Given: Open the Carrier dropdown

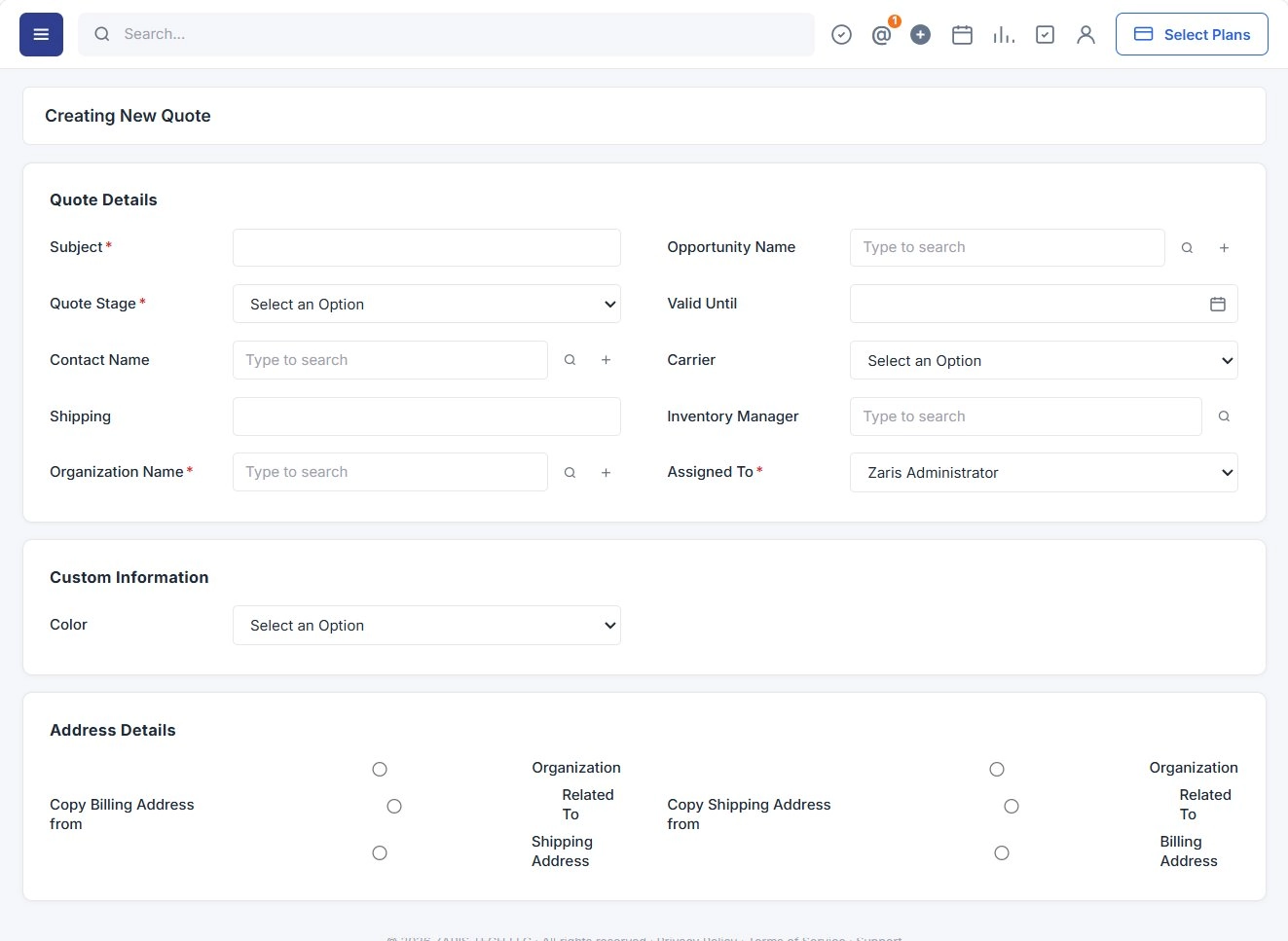Looking at the screenshot, I should [x=1044, y=360].
